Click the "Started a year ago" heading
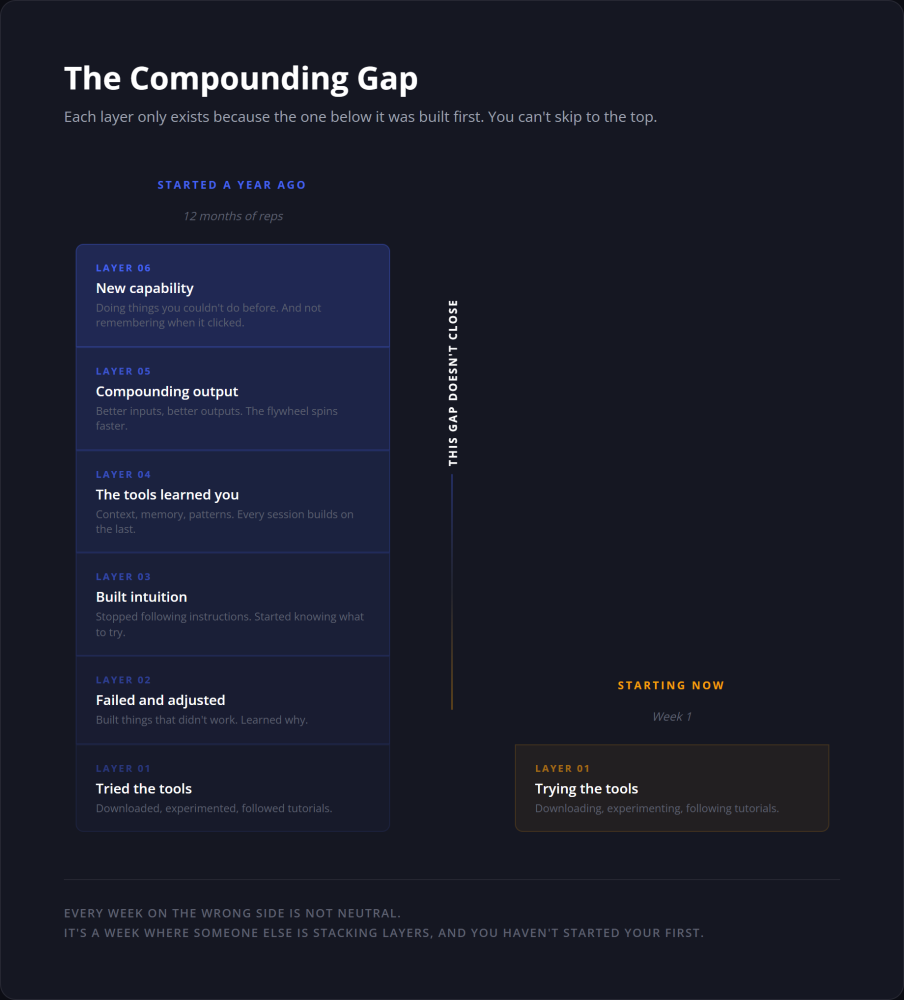 pos(232,185)
